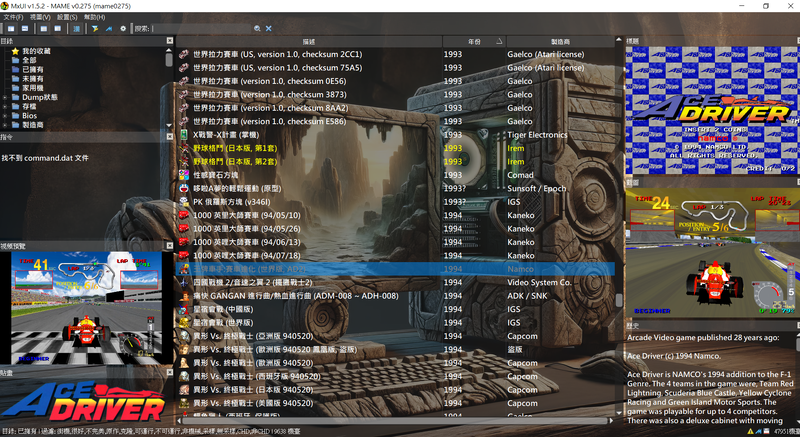Click icon of 哆啦A夢的輕鬆運動 row
The image size is (800, 437).
point(184,188)
